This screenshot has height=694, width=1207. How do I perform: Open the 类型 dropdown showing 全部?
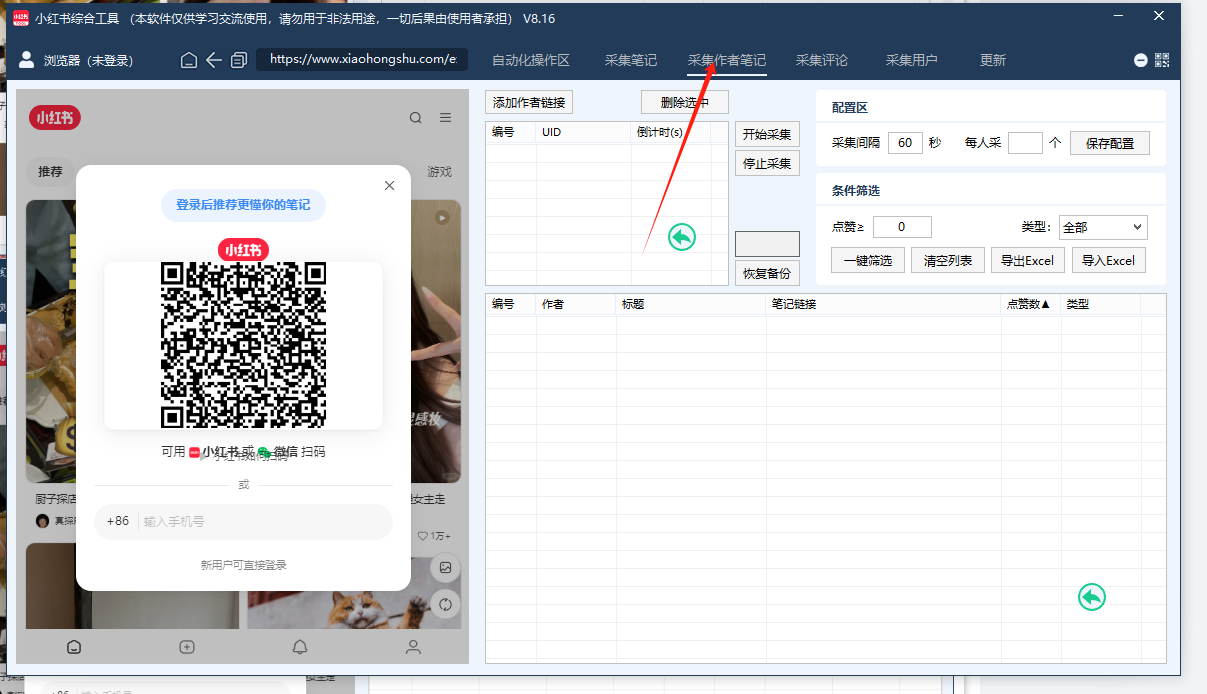[1103, 227]
